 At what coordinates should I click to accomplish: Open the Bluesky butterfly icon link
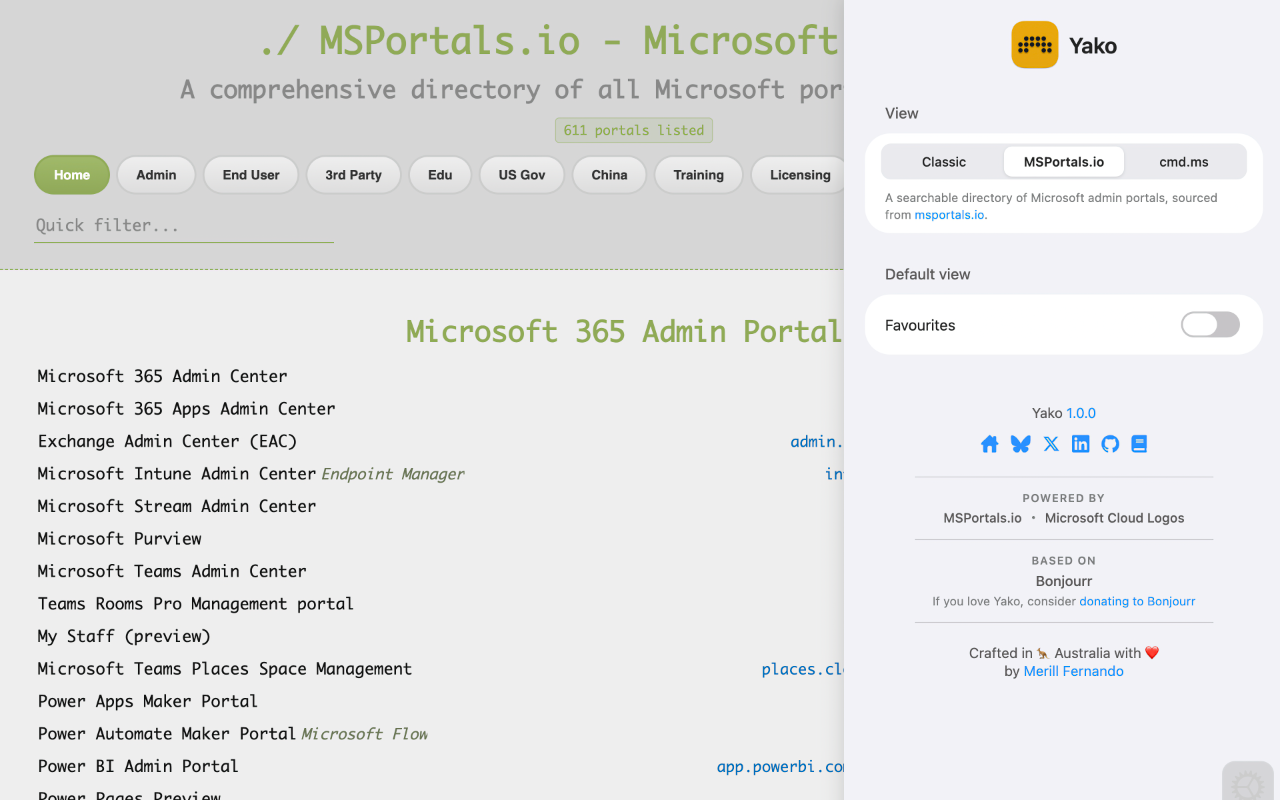coord(1020,444)
